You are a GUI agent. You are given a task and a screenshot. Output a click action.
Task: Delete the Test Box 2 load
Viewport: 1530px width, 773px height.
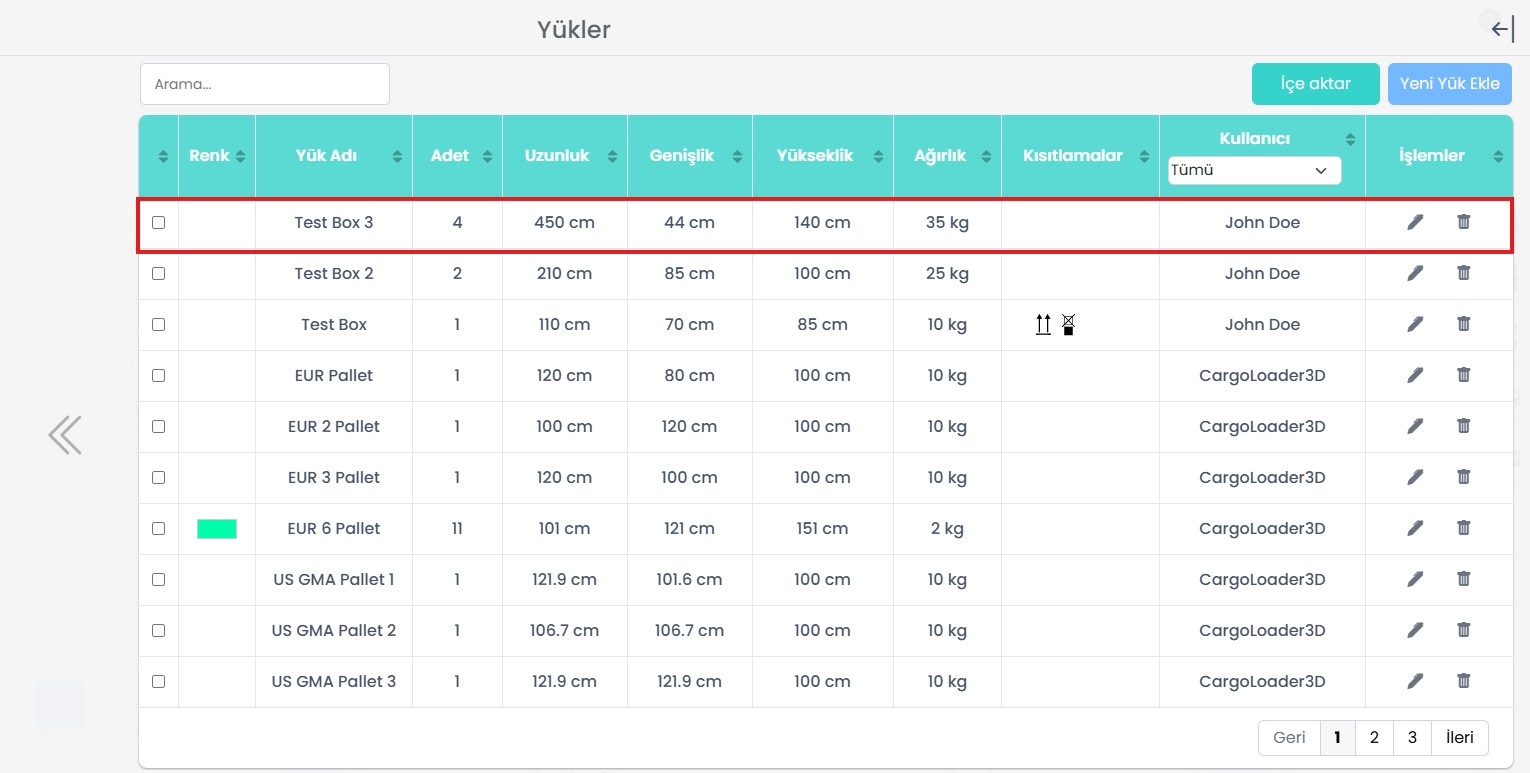point(1463,273)
